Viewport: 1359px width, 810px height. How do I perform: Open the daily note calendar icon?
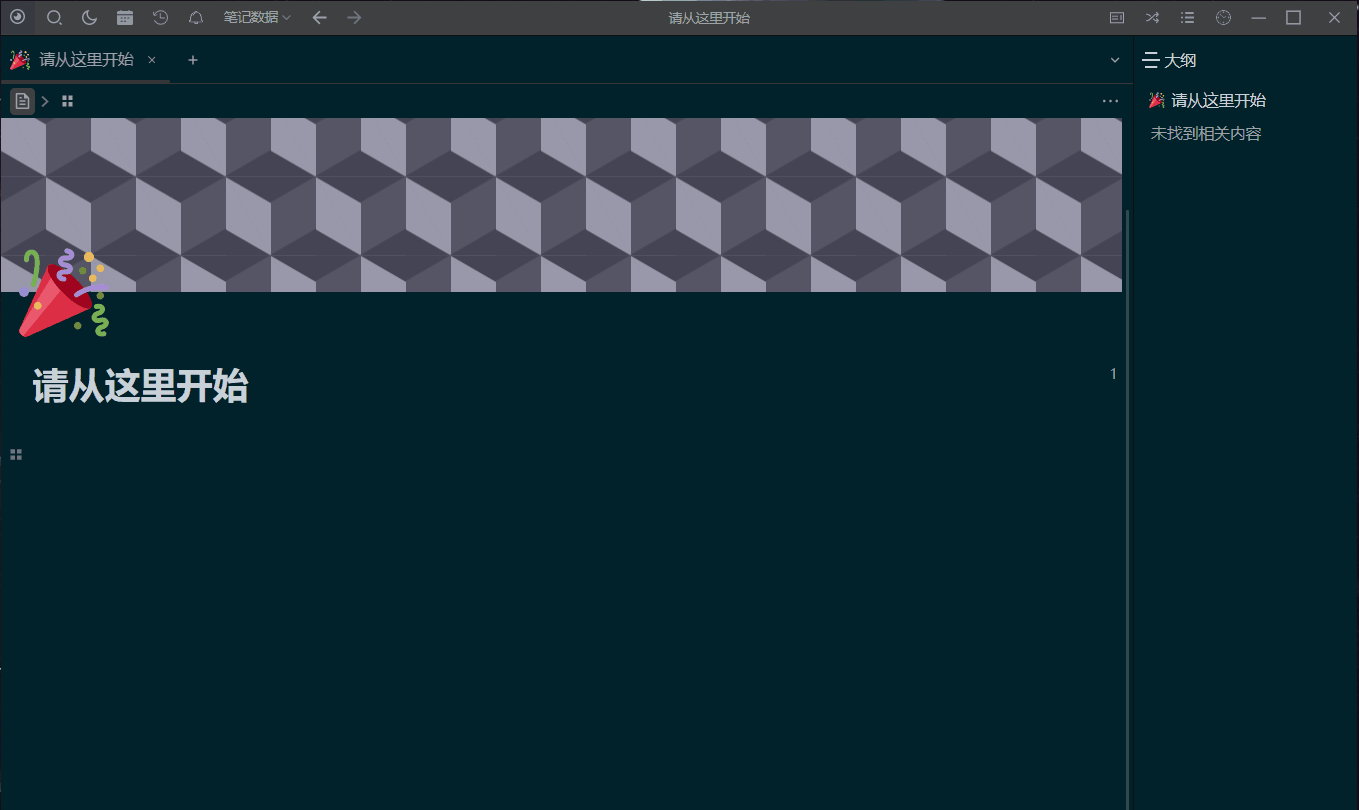125,17
